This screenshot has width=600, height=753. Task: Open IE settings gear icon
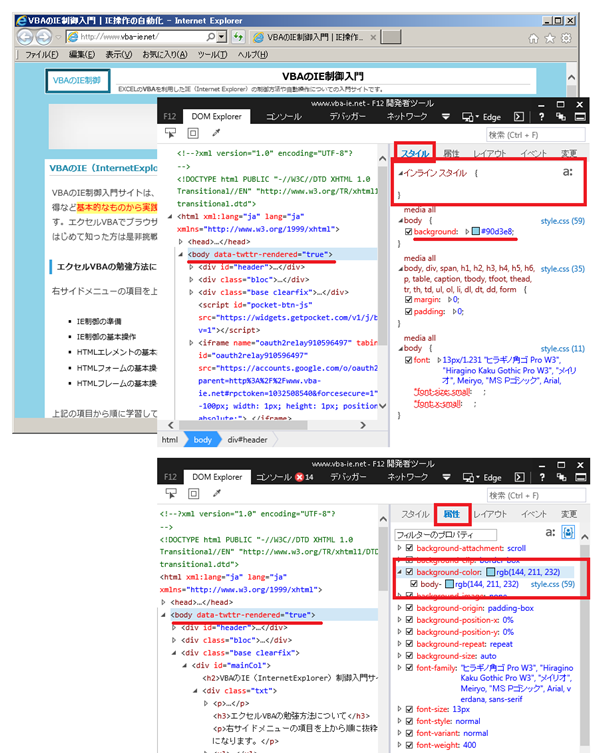[566, 38]
